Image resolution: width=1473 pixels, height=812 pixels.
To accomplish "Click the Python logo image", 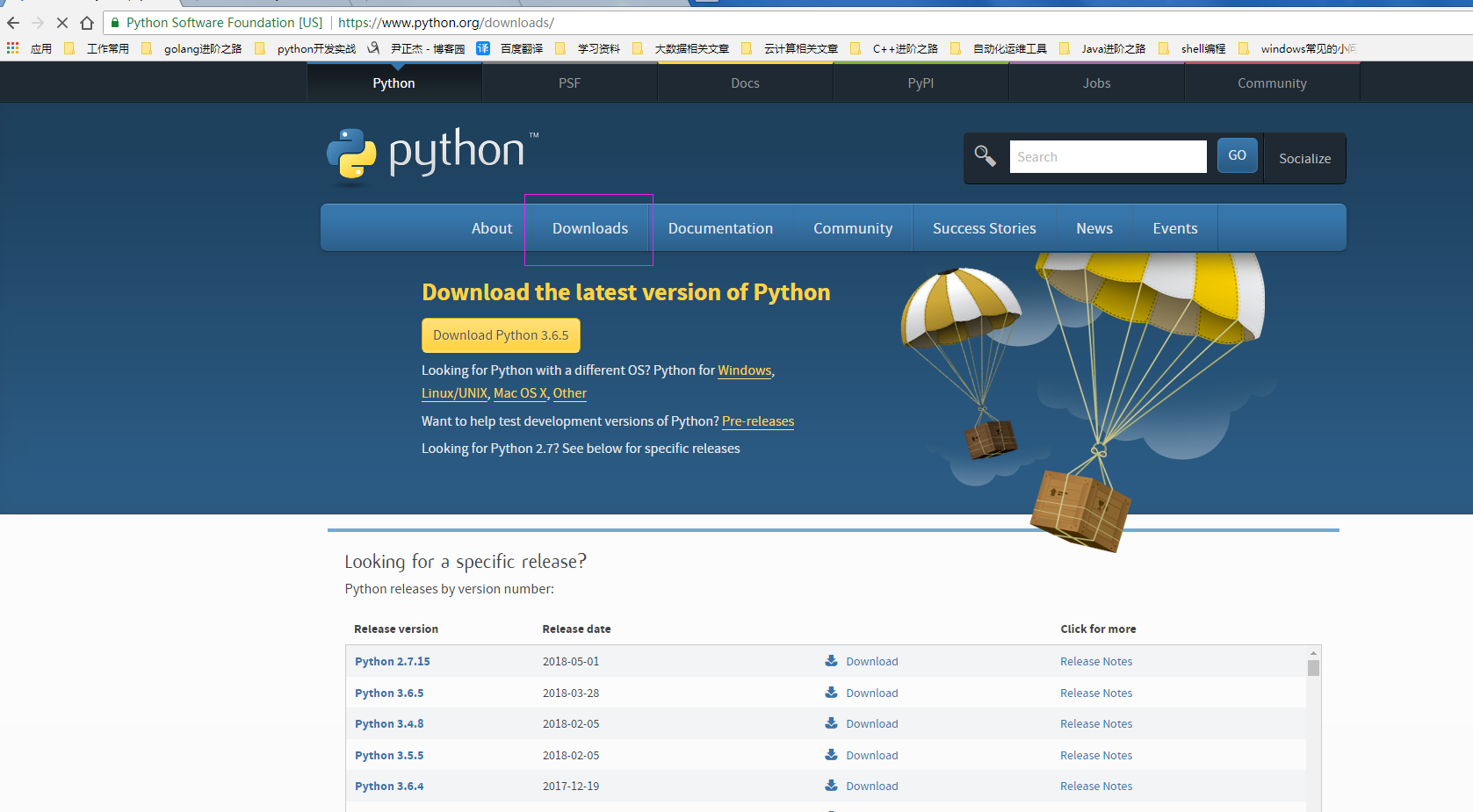I will tap(432, 156).
